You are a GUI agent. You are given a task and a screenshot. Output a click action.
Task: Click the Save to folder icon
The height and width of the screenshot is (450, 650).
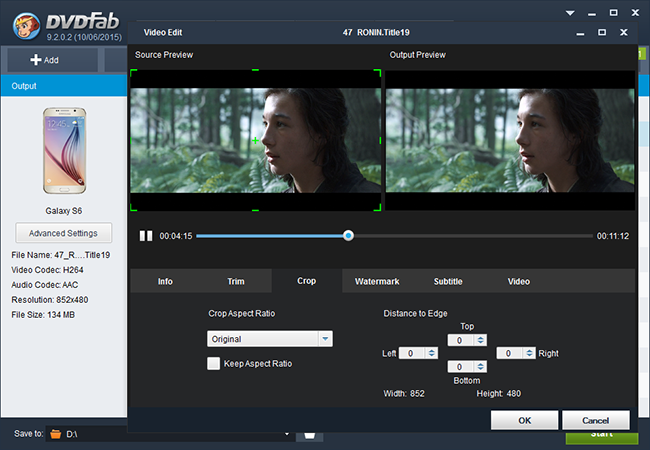(56, 434)
